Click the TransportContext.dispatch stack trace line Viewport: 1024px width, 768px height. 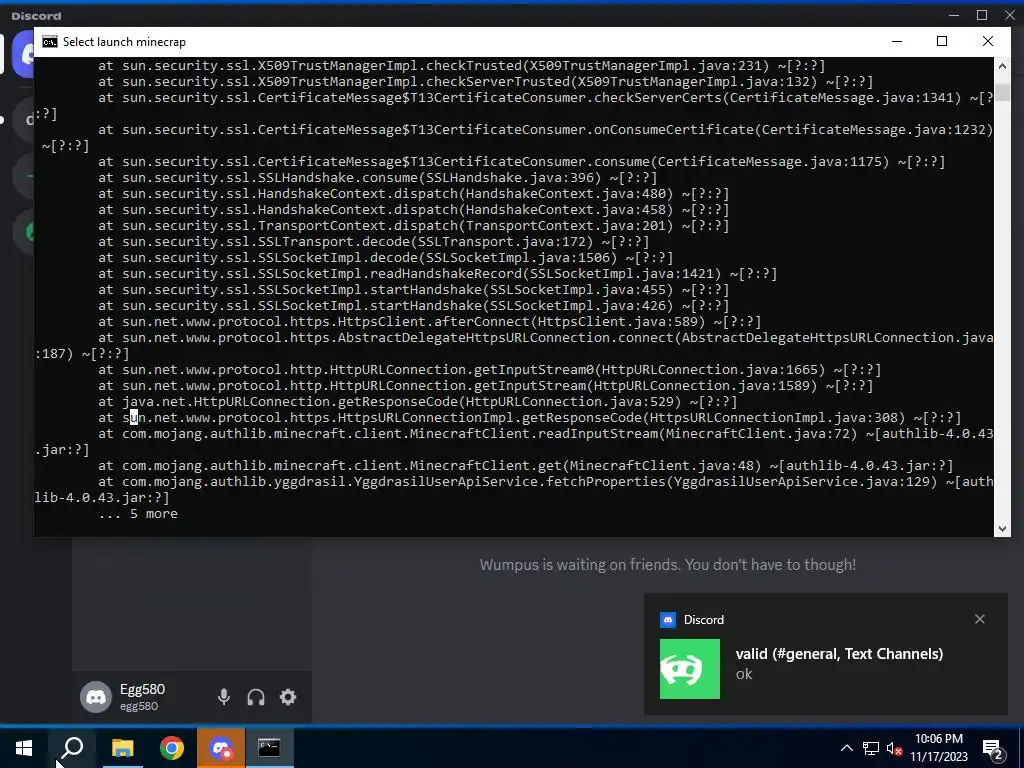pyautogui.click(x=413, y=226)
